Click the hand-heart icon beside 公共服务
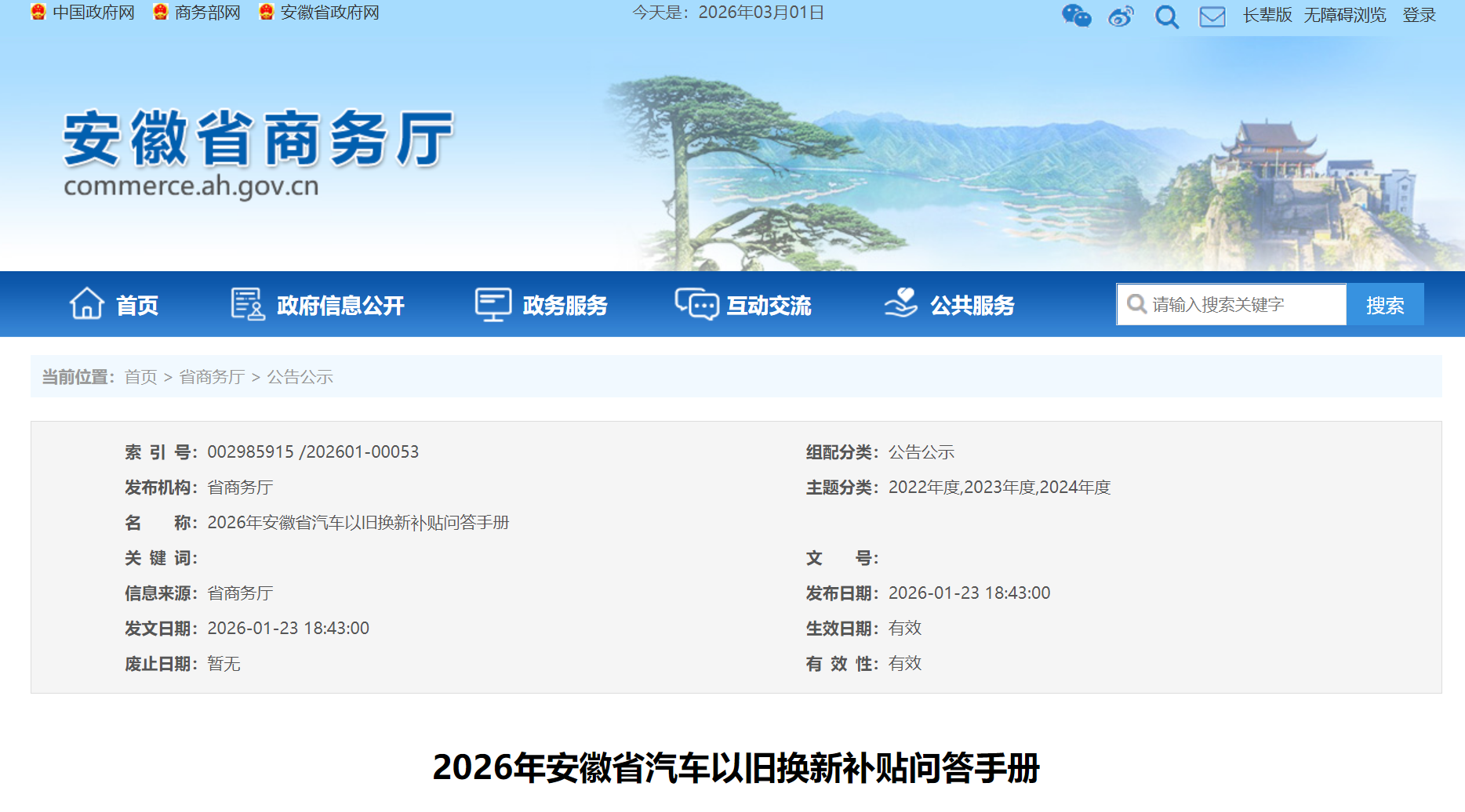The width and height of the screenshot is (1465, 812). [901, 303]
